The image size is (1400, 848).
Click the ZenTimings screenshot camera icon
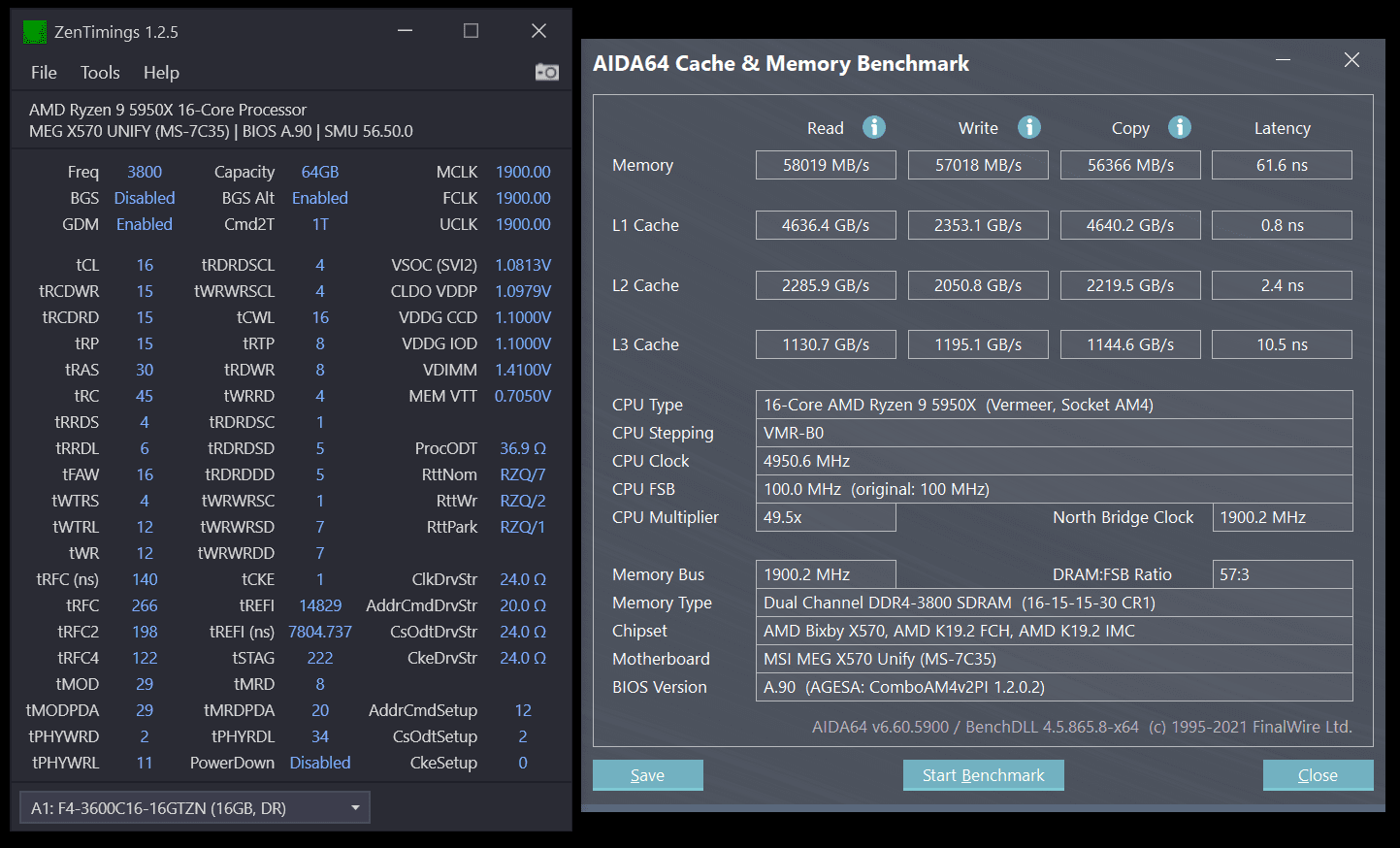pos(547,72)
